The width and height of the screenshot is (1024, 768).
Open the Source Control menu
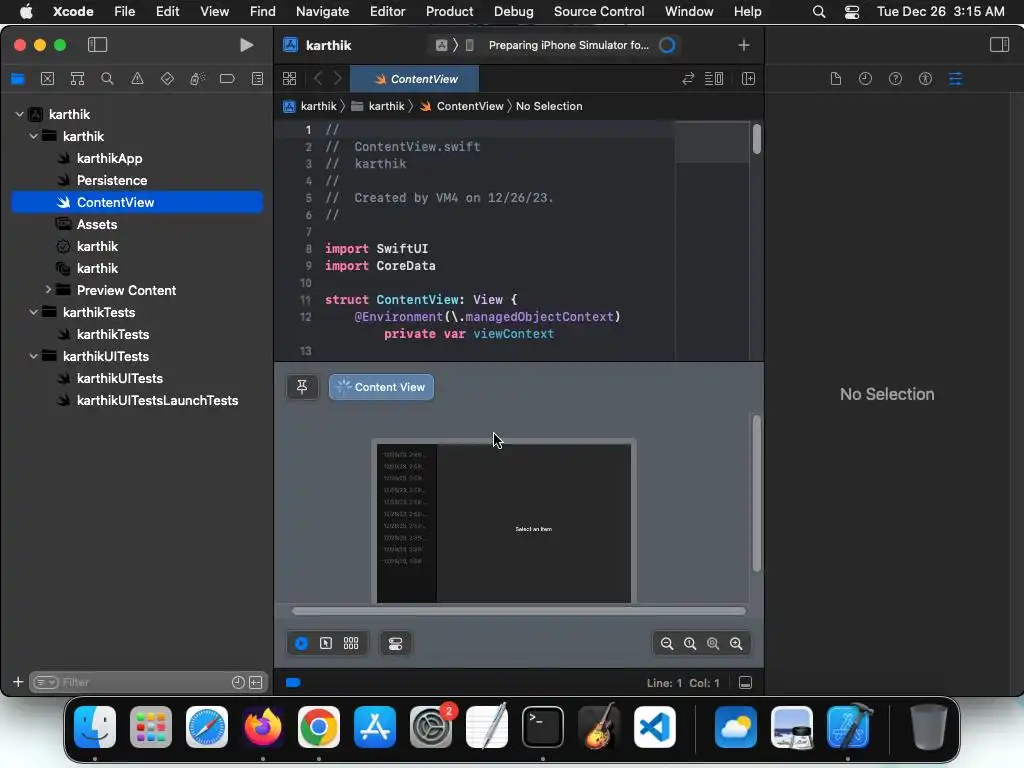coord(599,11)
